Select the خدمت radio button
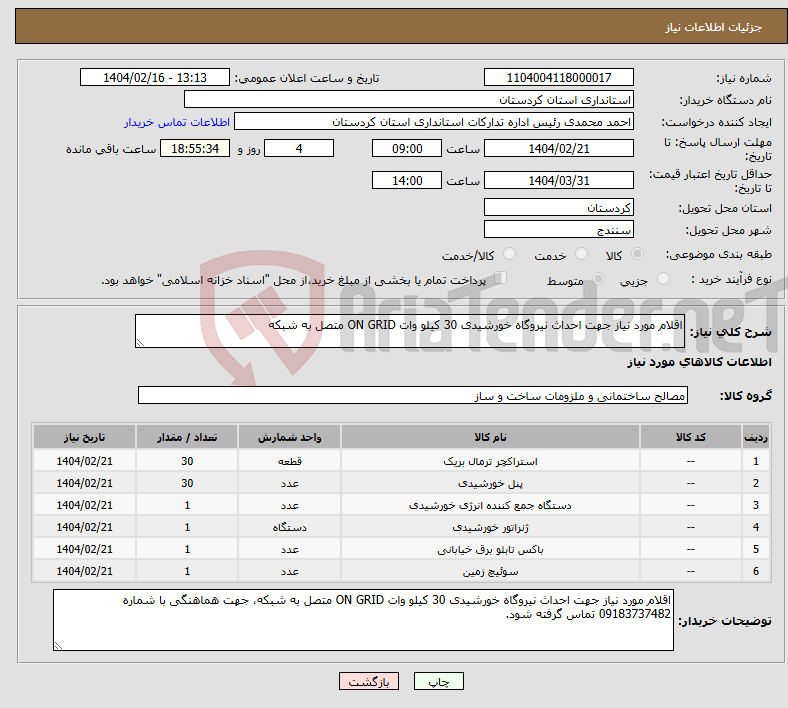The width and height of the screenshot is (788, 708). pyautogui.click(x=581, y=254)
